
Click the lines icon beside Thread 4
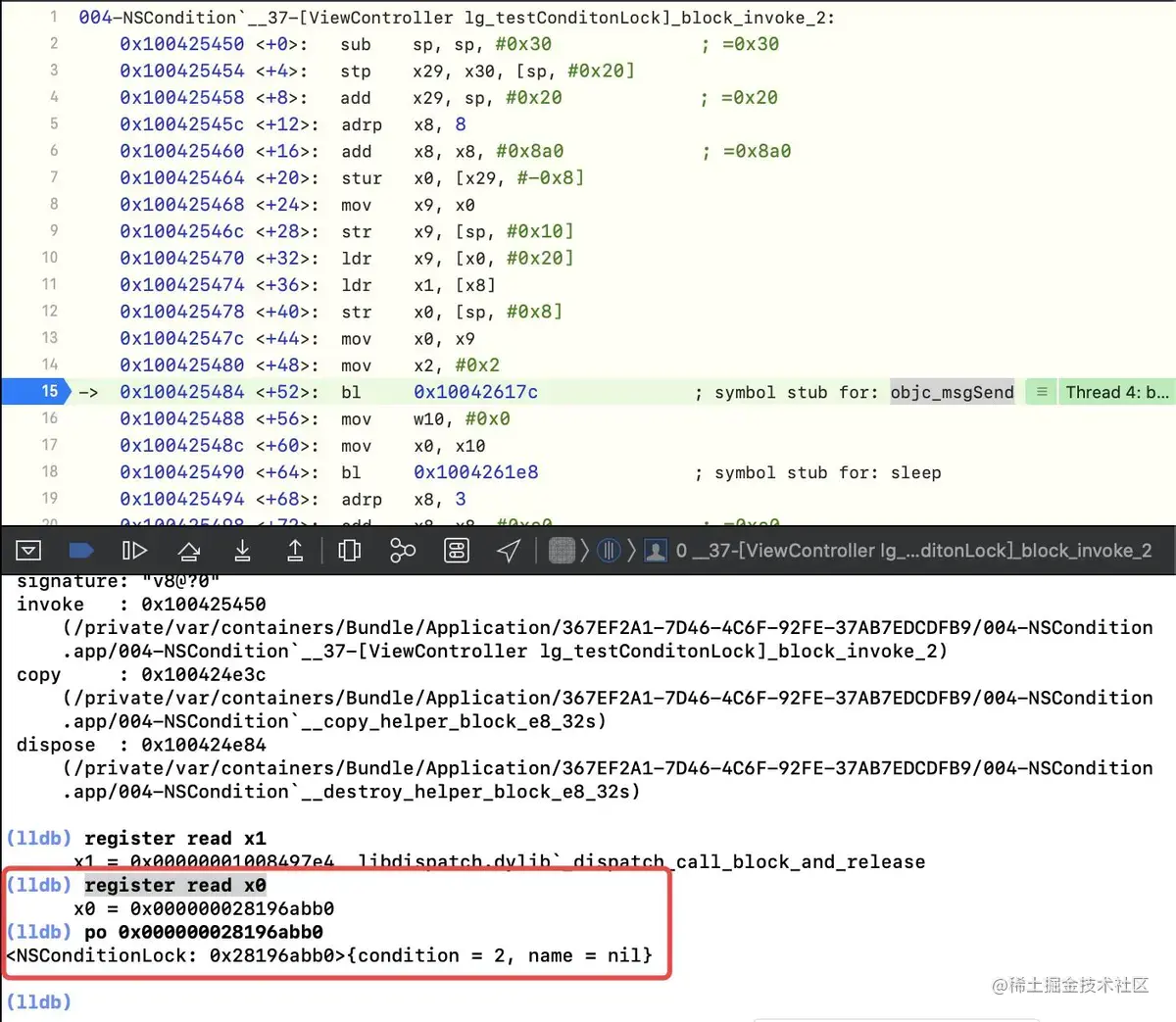(1042, 392)
